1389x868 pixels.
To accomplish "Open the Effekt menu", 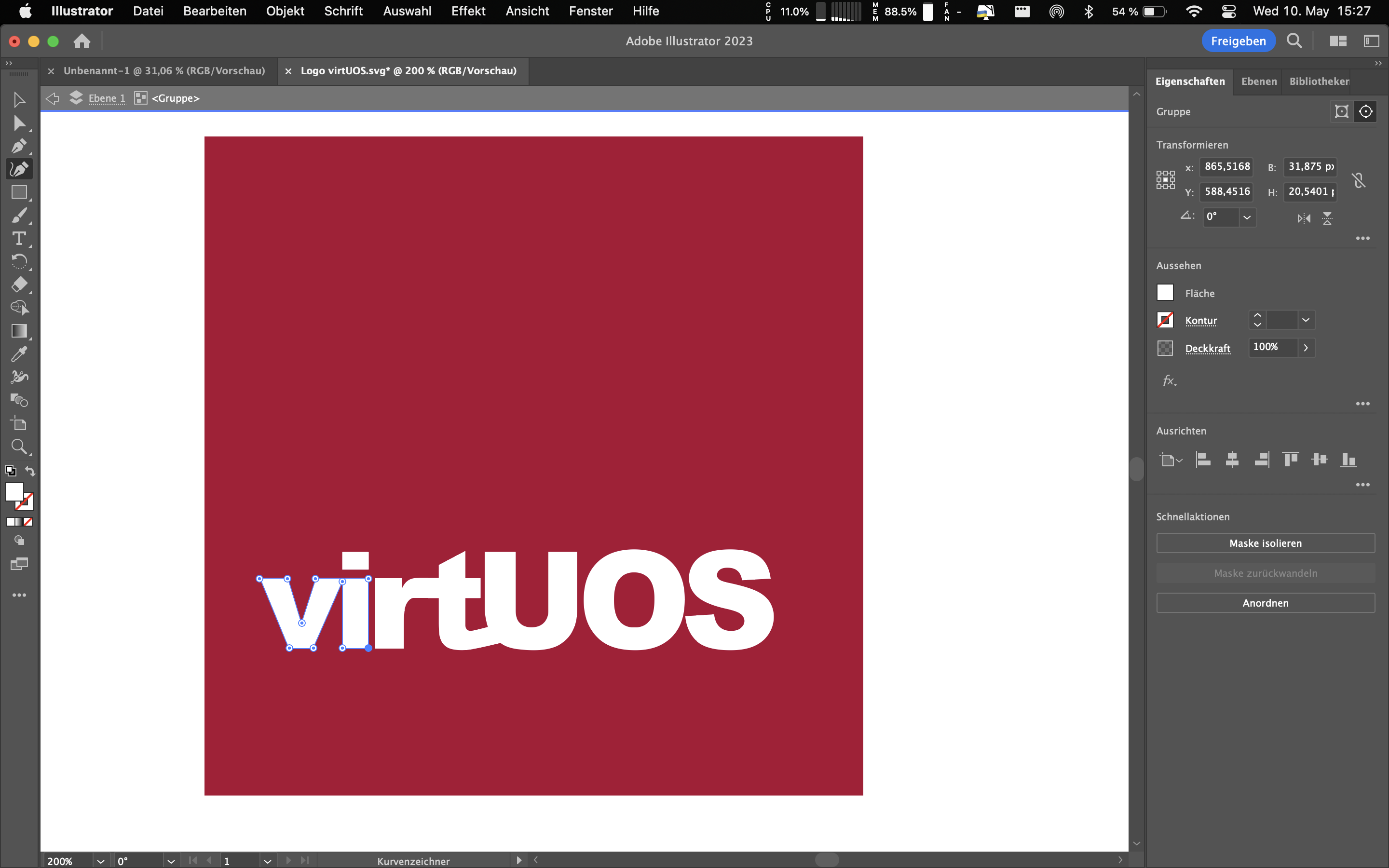I will 468,11.
